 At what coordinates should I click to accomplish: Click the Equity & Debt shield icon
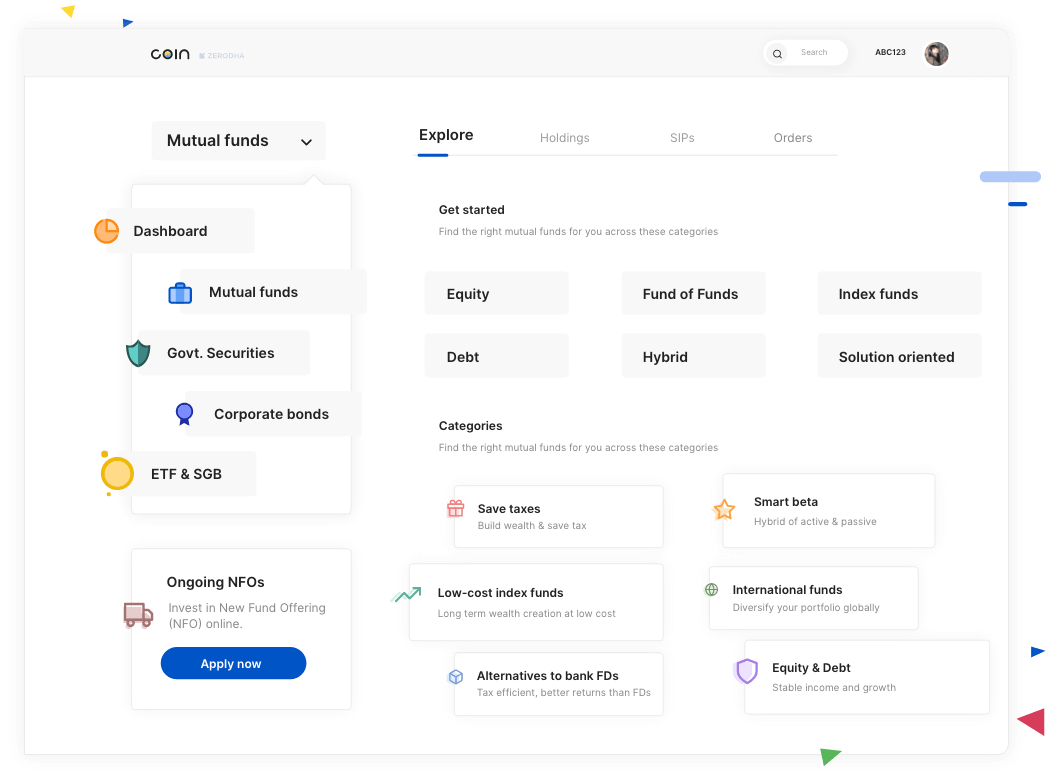746,671
